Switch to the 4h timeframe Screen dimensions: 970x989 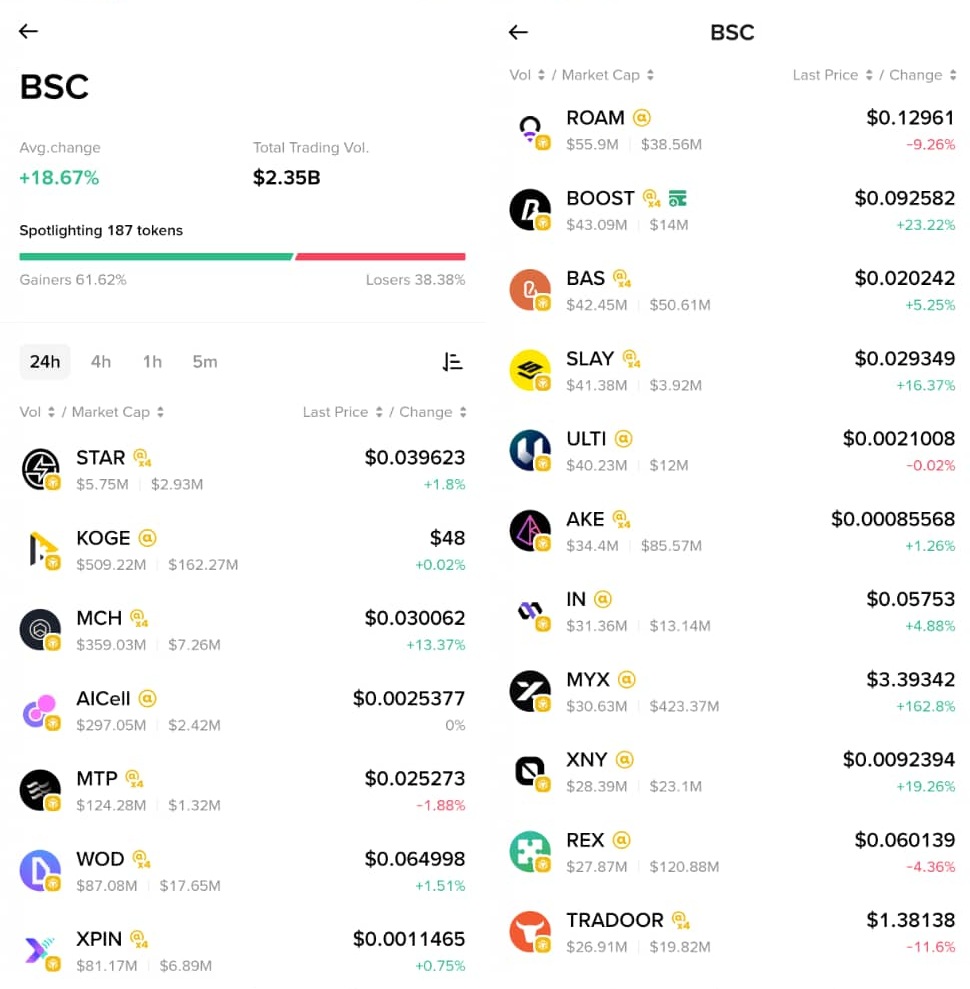click(x=101, y=362)
